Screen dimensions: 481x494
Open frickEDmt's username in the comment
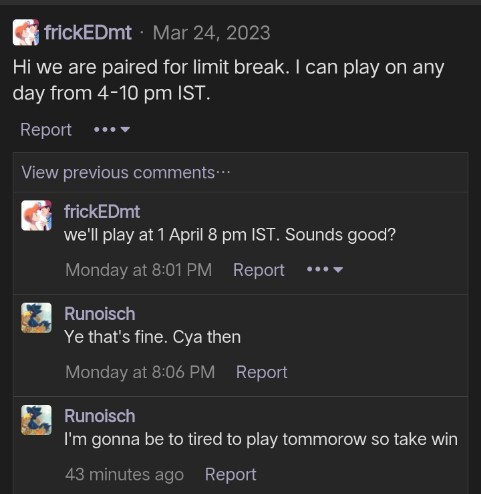click(102, 212)
